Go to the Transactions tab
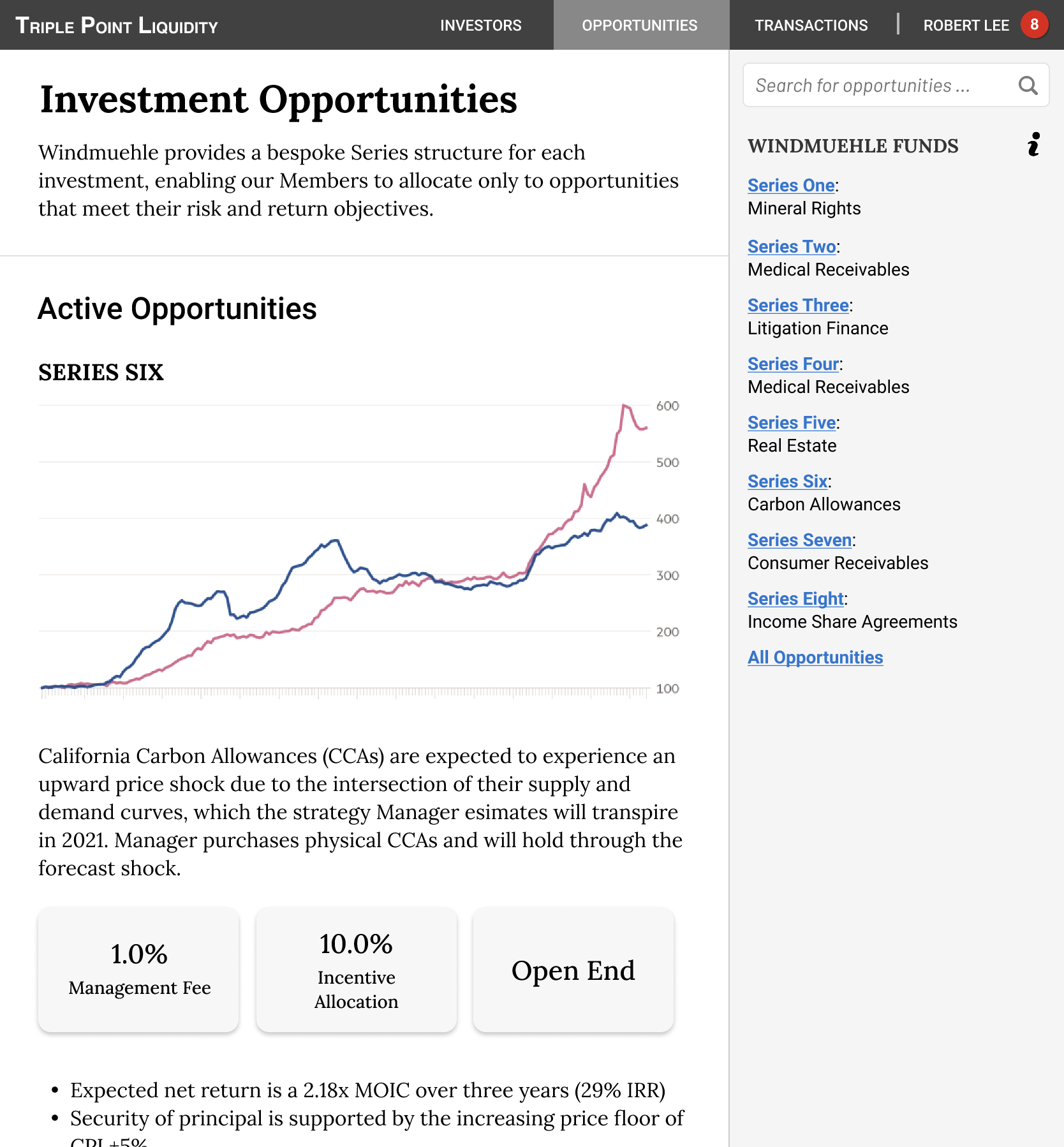Screen dimensions: 1064x1147 click(811, 26)
